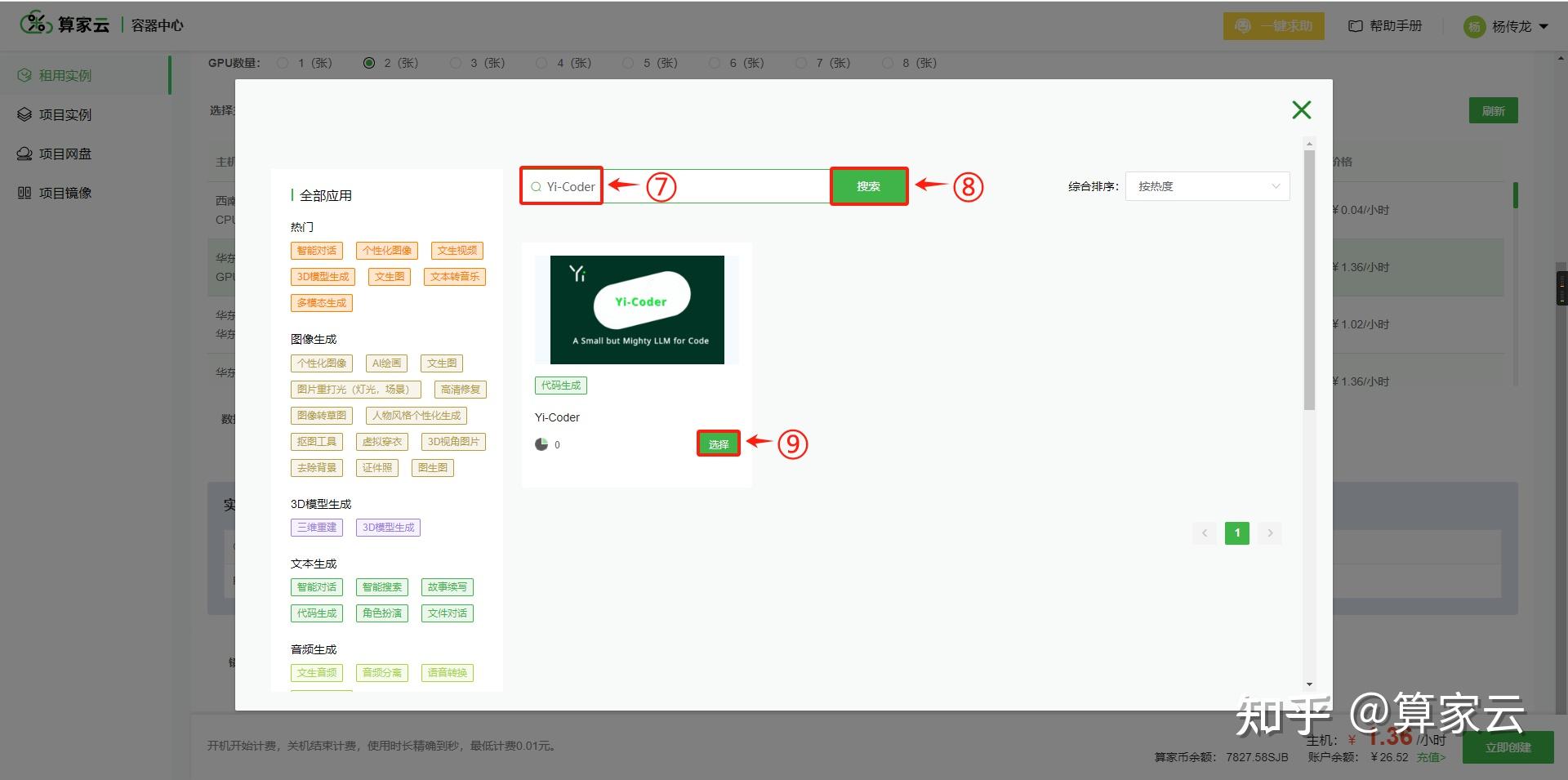1568x780 pixels.
Task: Click the 项目镜像 sidebar icon
Action: [x=24, y=193]
